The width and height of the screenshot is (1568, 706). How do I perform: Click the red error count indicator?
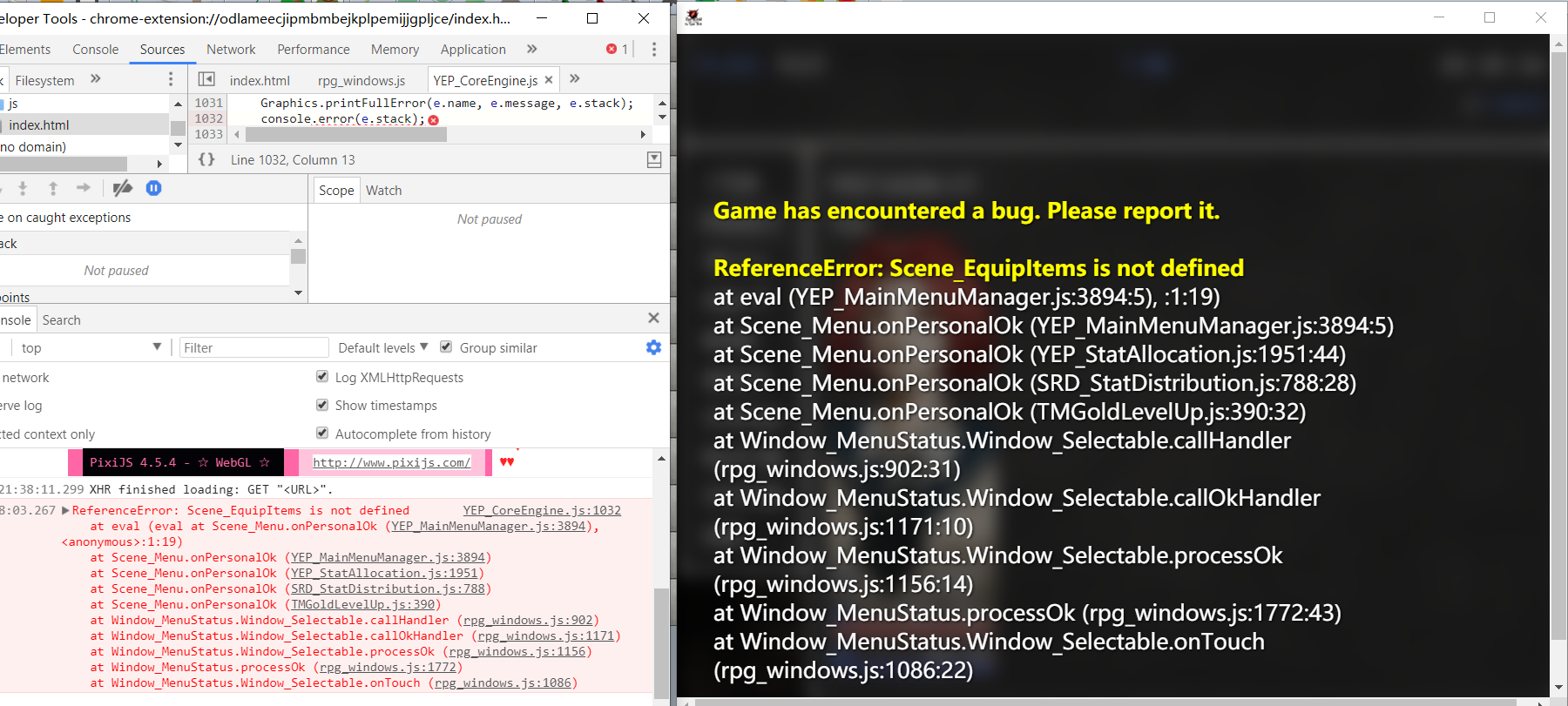pyautogui.click(x=617, y=50)
